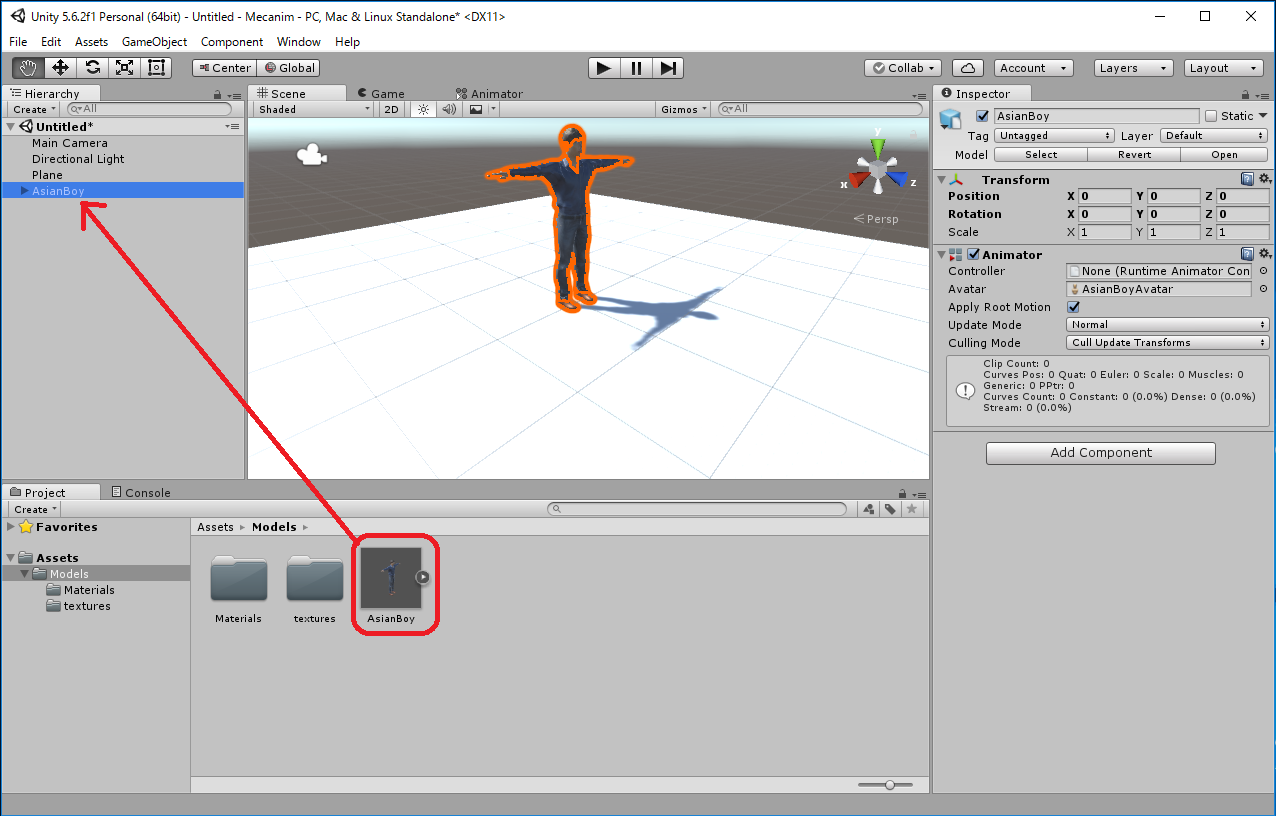Screen dimensions: 1276x816
Task: Select the Rotate tool
Action: [x=92, y=68]
